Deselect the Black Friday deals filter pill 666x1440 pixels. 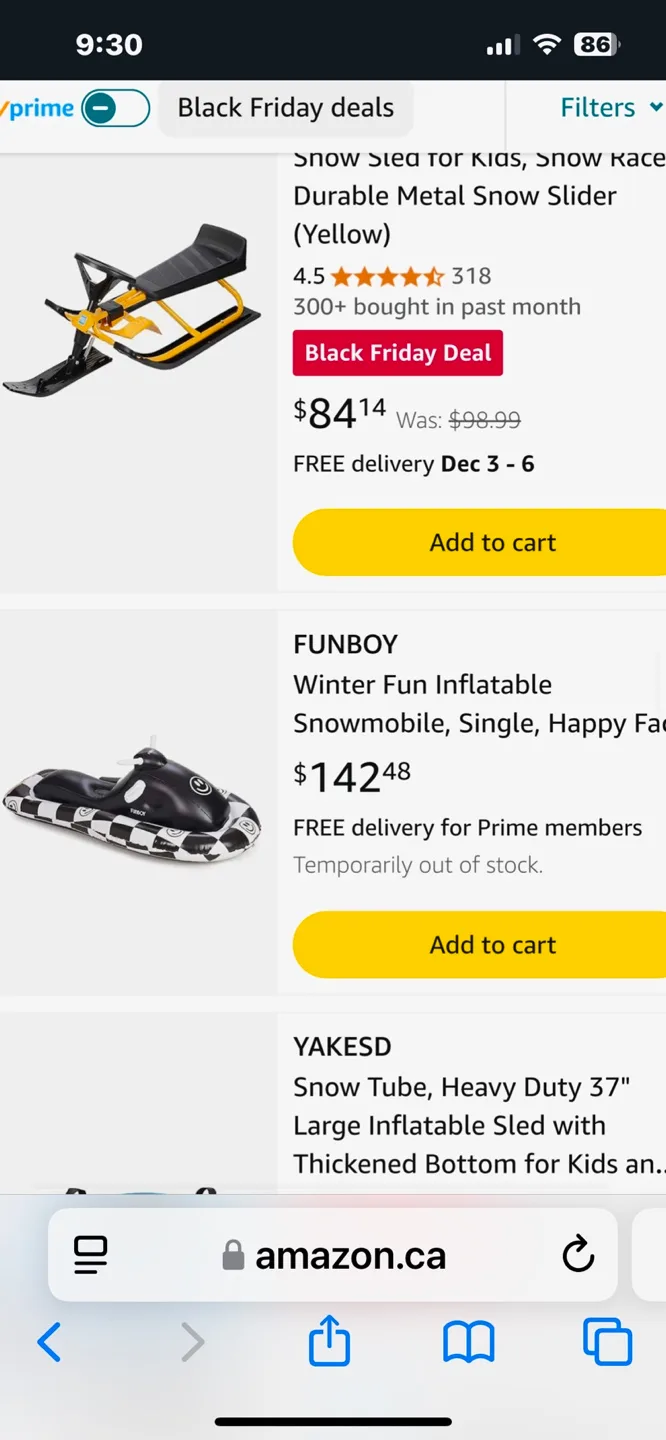click(285, 106)
